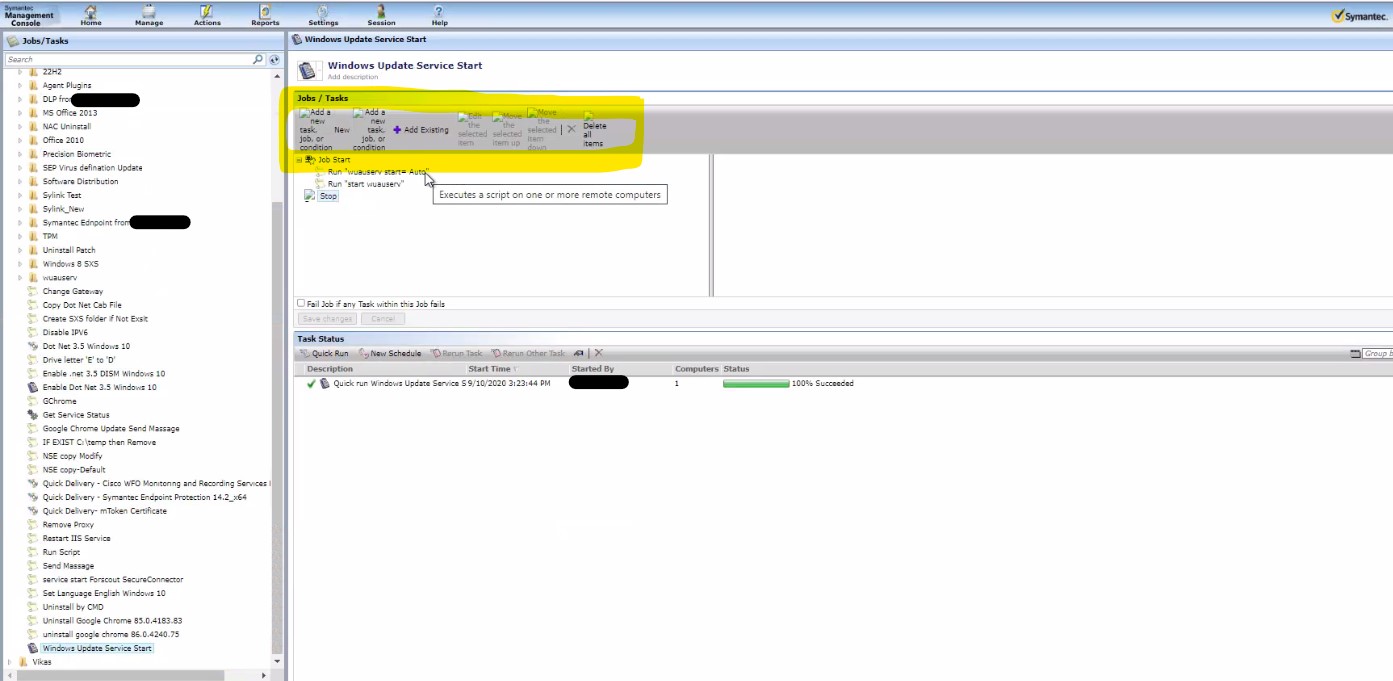This screenshot has height=681, width=1393.
Task: Click the Enable Dot Net 3.5 Windows 10 job icon
Action: [33, 387]
